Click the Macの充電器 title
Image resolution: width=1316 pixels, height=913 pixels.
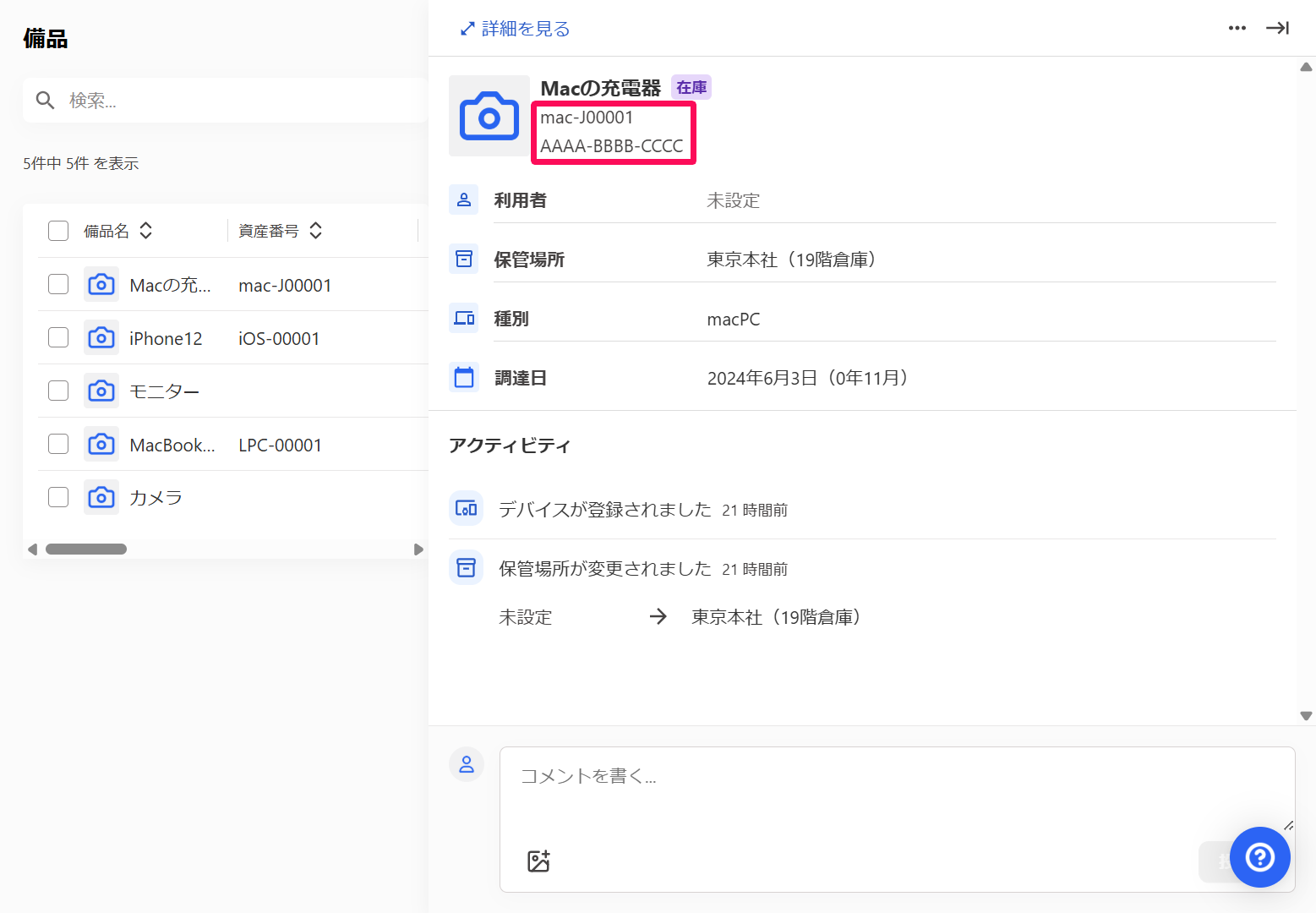click(x=601, y=88)
